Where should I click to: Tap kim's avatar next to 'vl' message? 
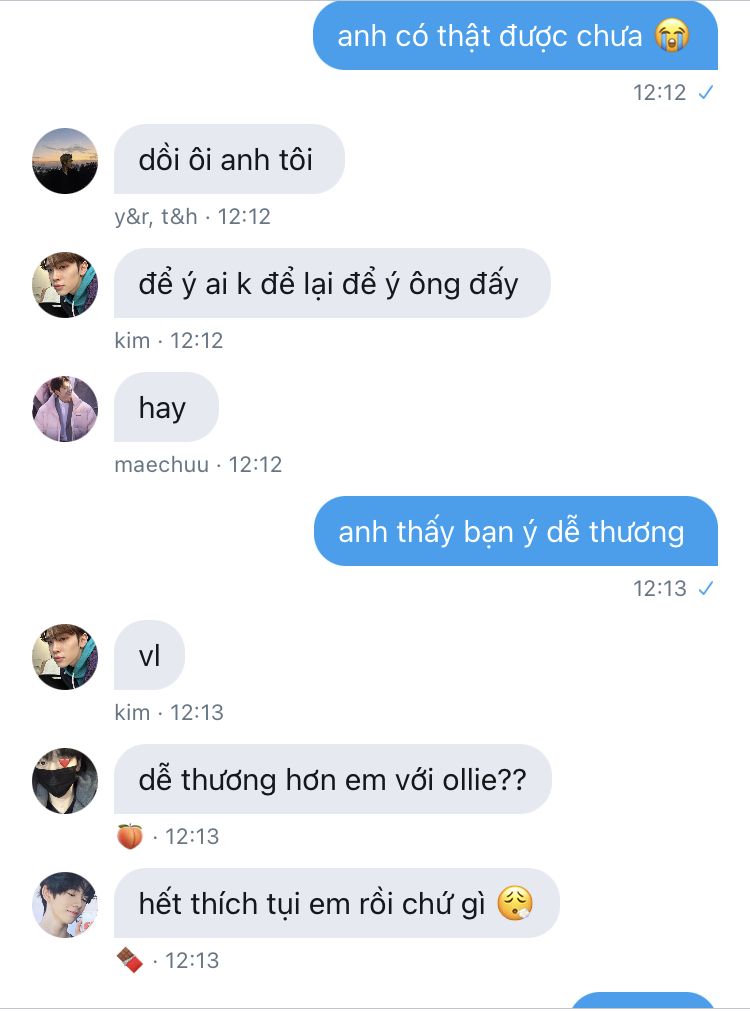(x=65, y=656)
